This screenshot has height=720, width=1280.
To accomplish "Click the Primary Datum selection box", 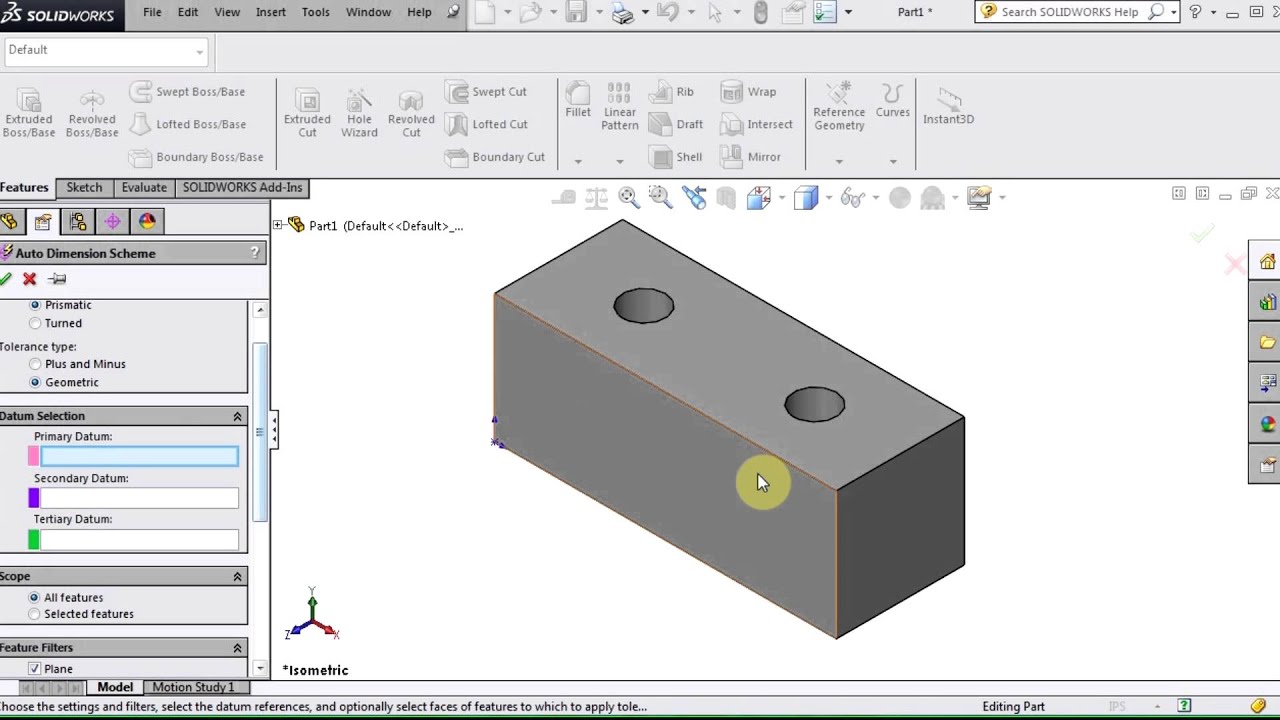I will click(139, 456).
